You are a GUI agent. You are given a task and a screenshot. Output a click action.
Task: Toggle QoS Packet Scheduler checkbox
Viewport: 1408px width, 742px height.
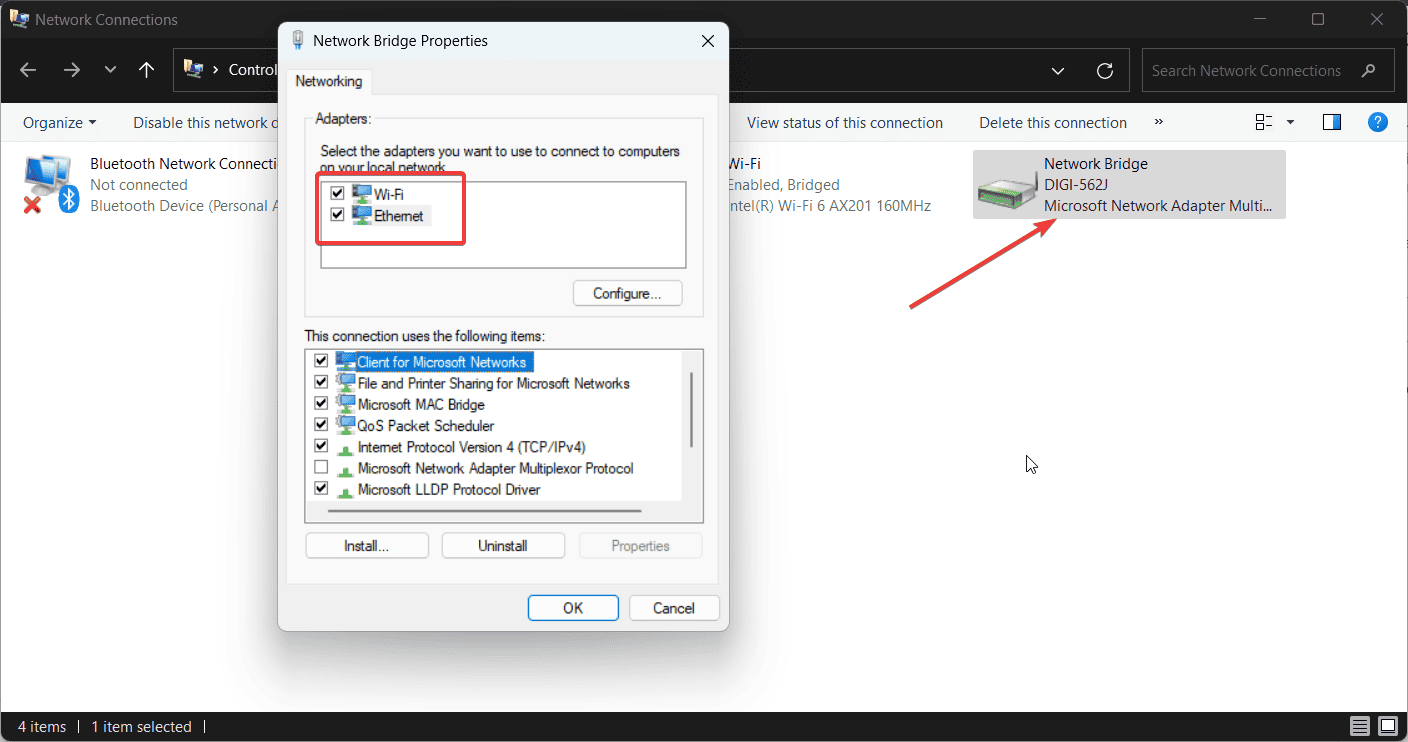(x=321, y=425)
